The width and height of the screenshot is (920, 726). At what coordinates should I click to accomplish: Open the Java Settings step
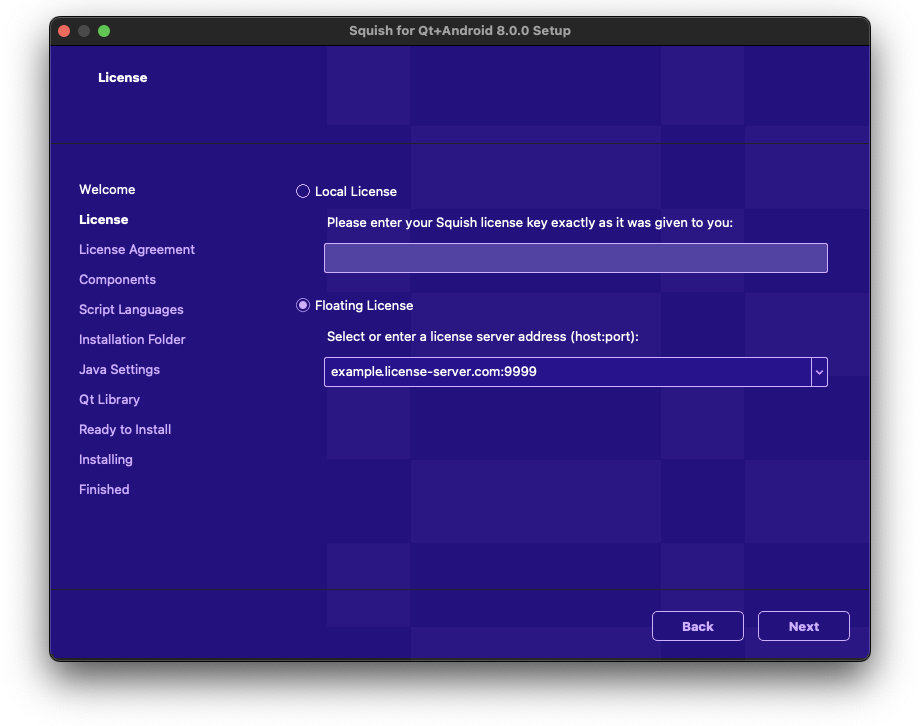coord(119,369)
